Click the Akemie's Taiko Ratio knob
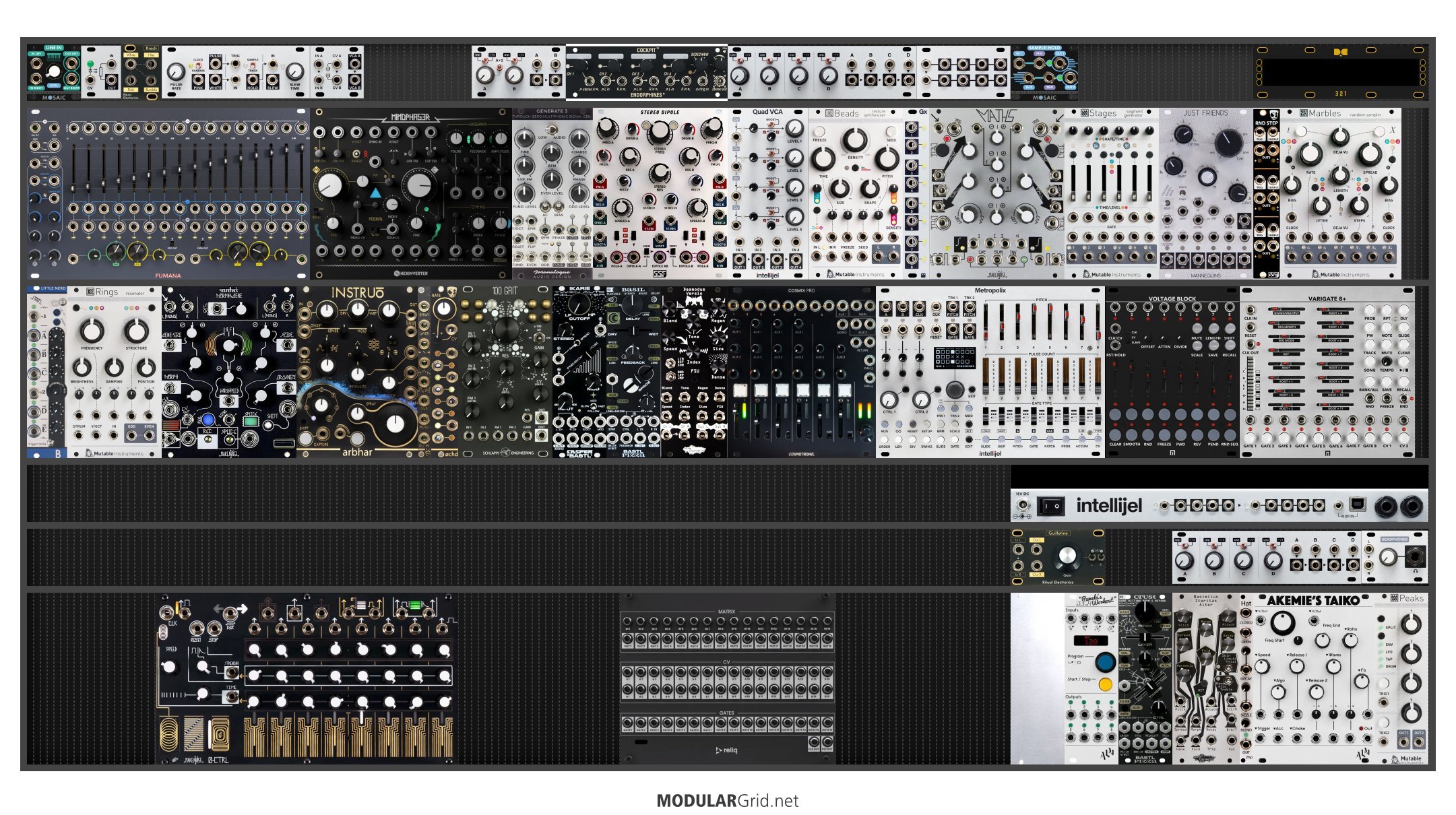This screenshot has height=815, width=1456. pyautogui.click(x=1350, y=641)
